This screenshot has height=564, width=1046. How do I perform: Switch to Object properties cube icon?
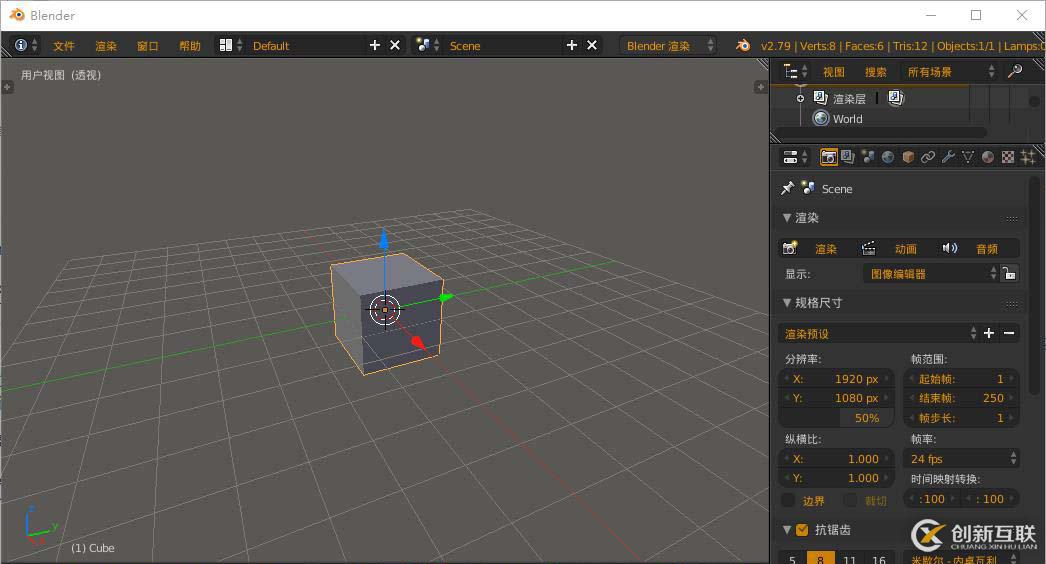(x=908, y=157)
